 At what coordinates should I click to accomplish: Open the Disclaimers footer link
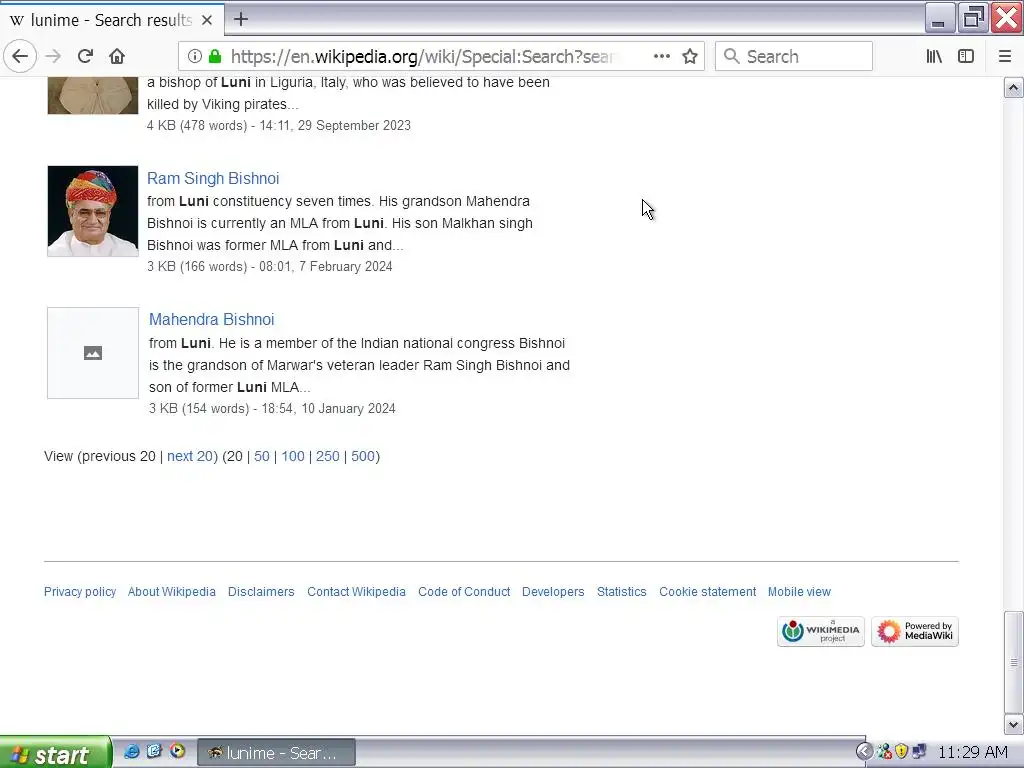click(x=261, y=592)
